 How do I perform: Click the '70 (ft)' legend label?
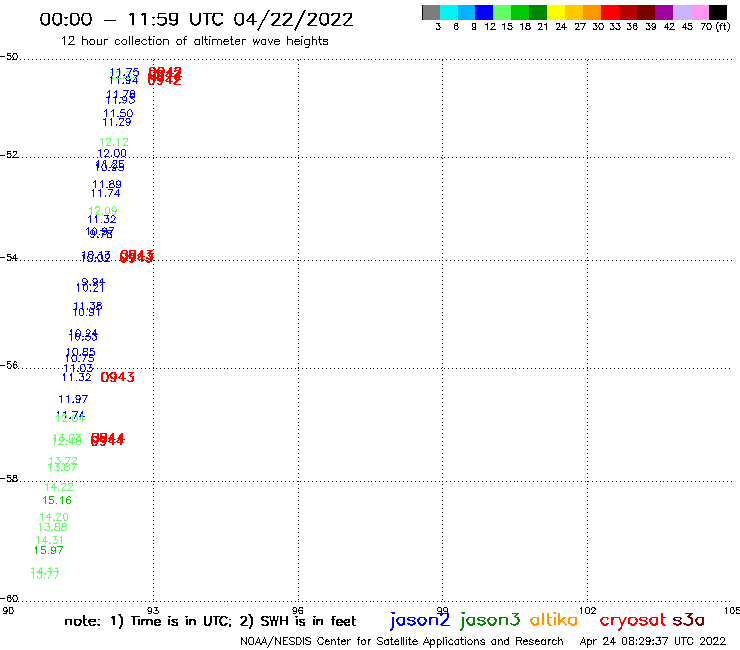tap(715, 27)
